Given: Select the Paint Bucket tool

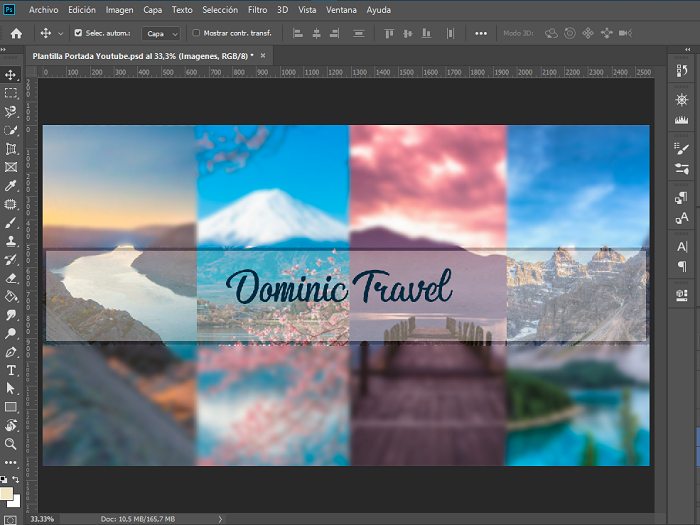Looking at the screenshot, I should [x=10, y=296].
